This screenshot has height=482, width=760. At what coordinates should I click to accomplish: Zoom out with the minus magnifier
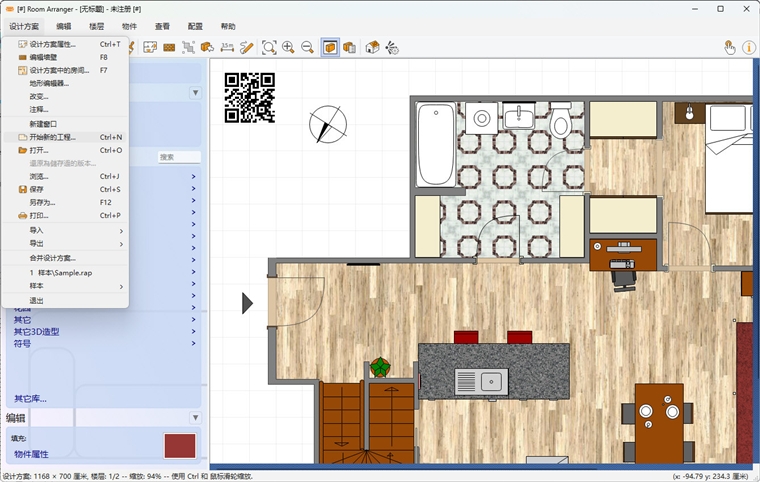307,48
